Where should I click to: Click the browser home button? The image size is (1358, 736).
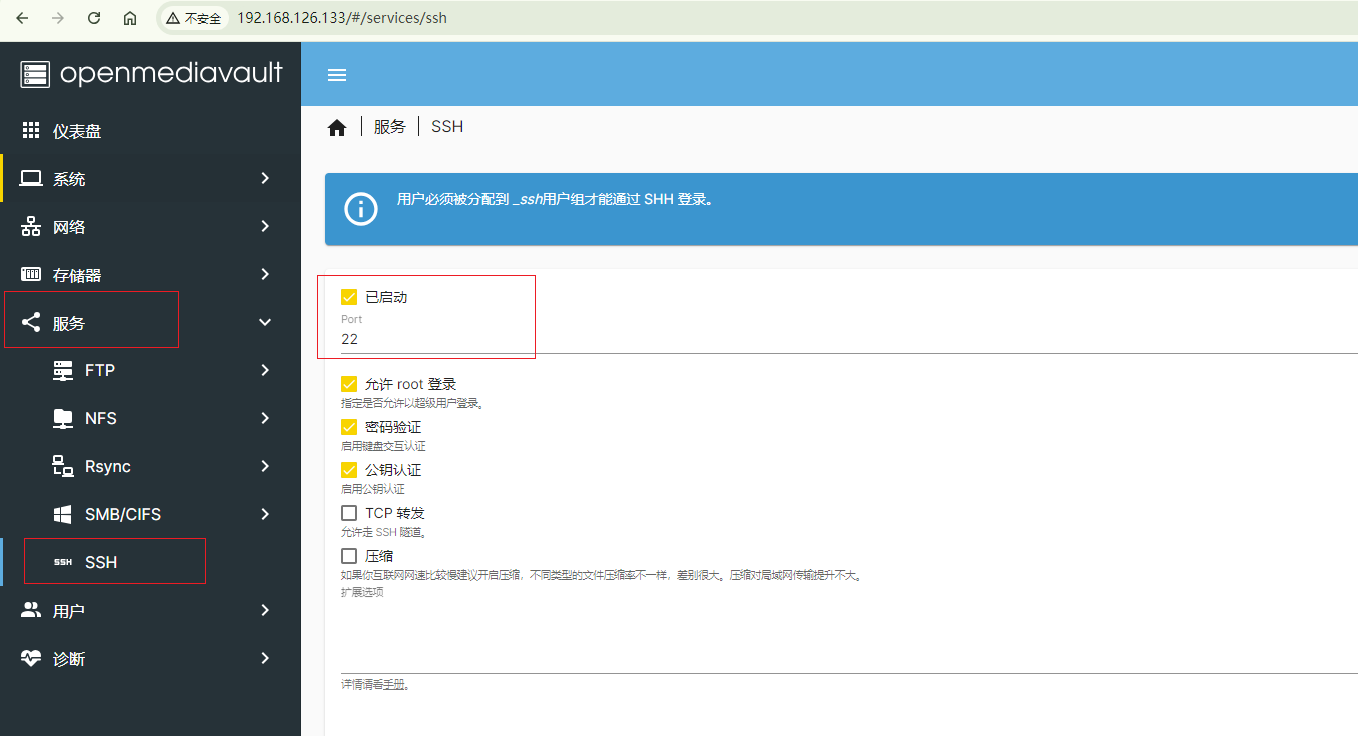click(130, 18)
